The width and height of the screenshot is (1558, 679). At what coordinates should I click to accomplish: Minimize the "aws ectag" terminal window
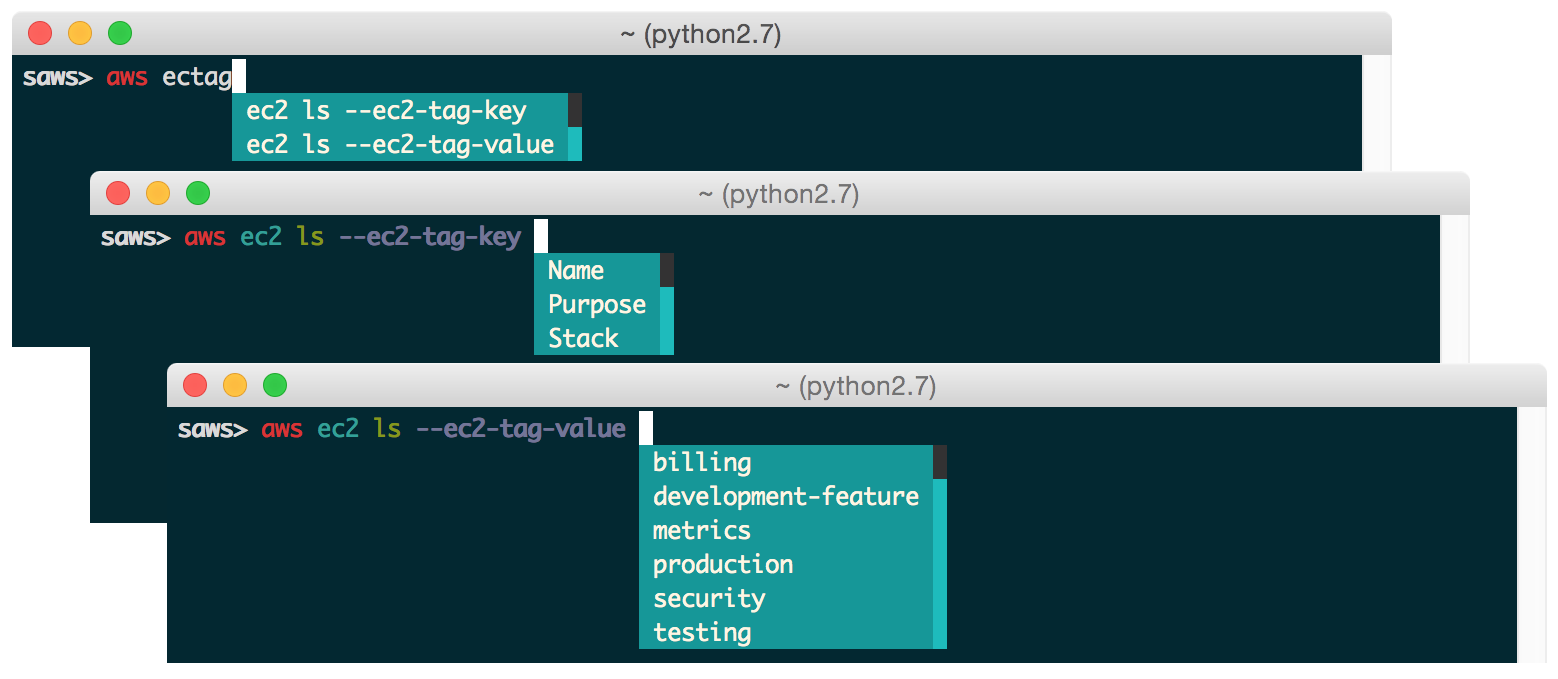pyautogui.click(x=80, y=34)
